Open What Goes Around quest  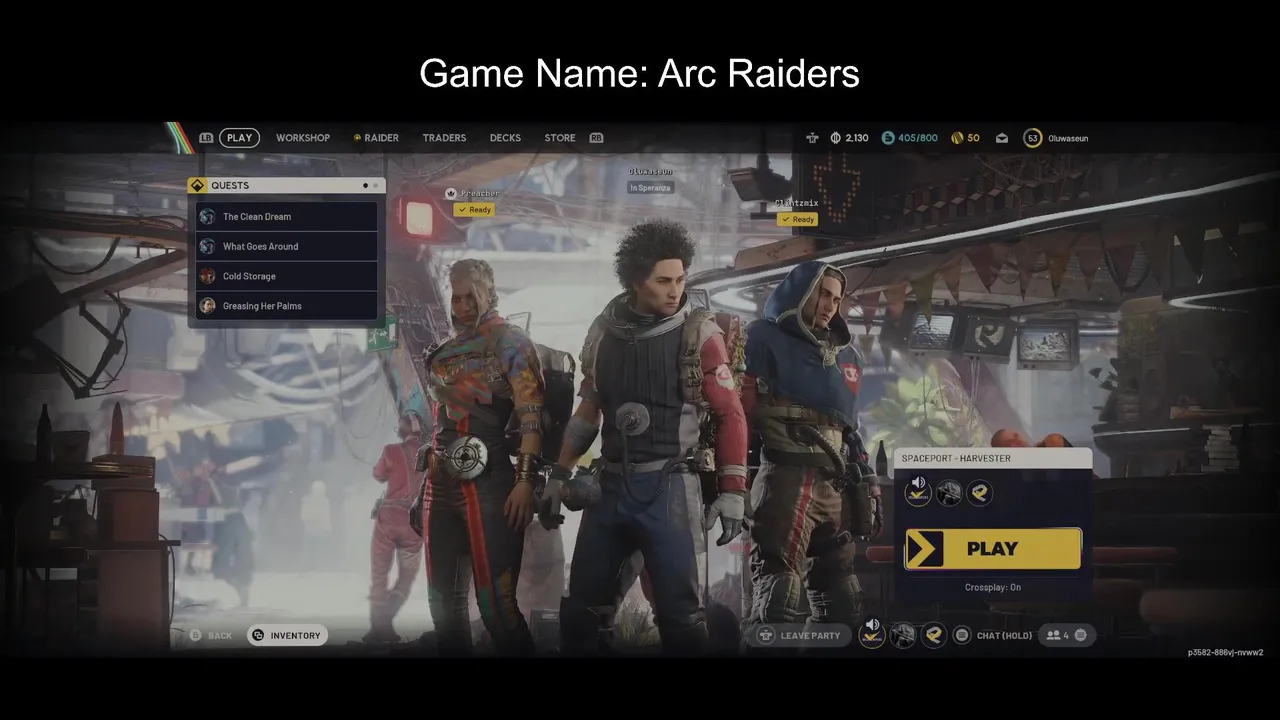coord(287,246)
